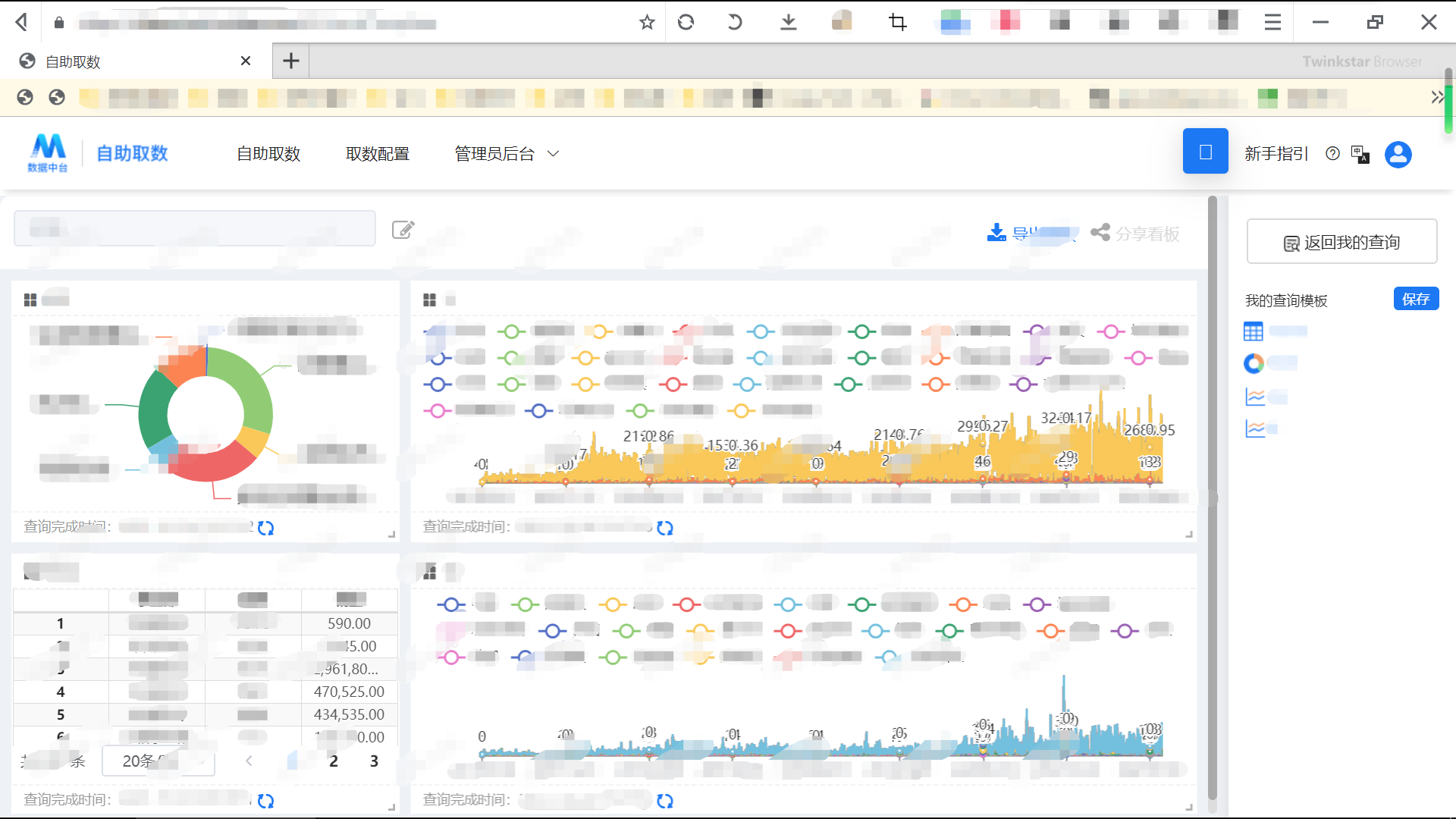Click 分享看板 to share the dashboard
Screen dimensions: 1456x819
pos(1135,234)
